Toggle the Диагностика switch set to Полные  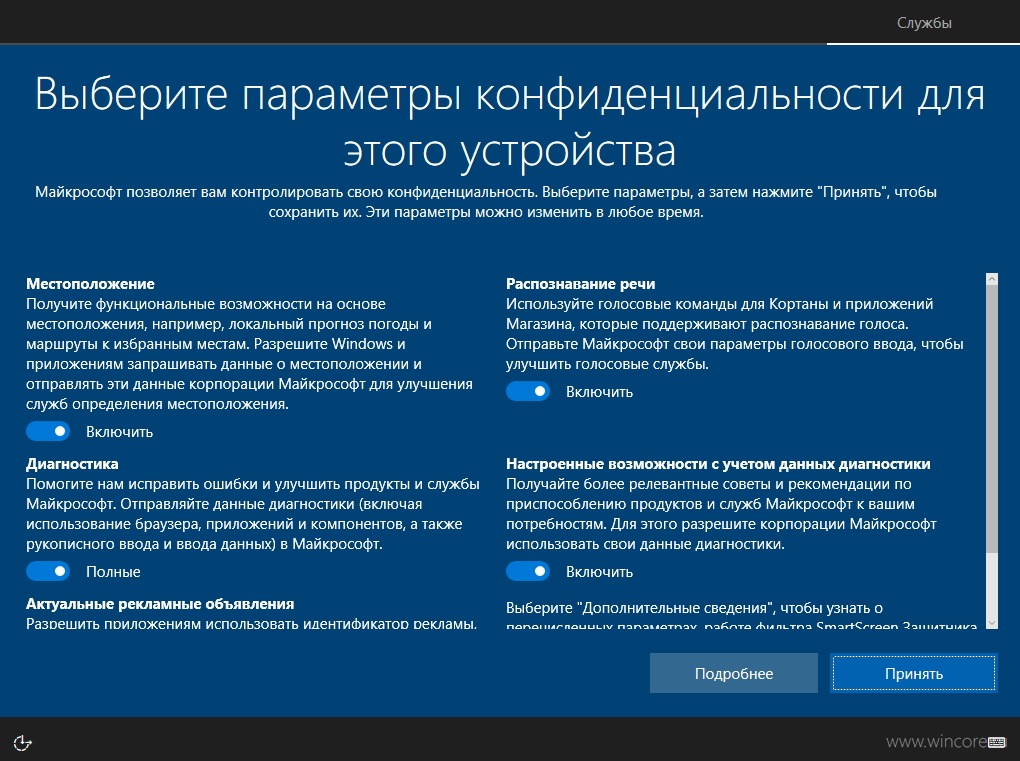point(48,571)
